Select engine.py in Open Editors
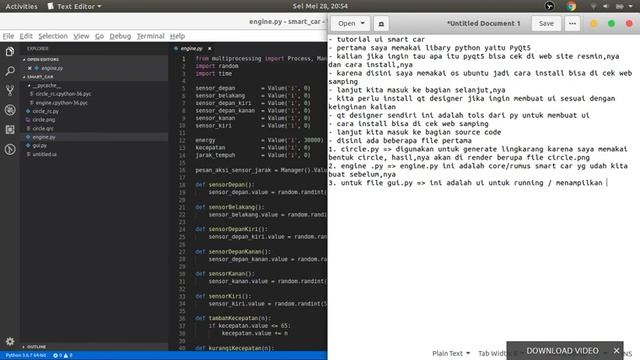This screenshot has height=360, width=640. pyautogui.click(x=52, y=68)
